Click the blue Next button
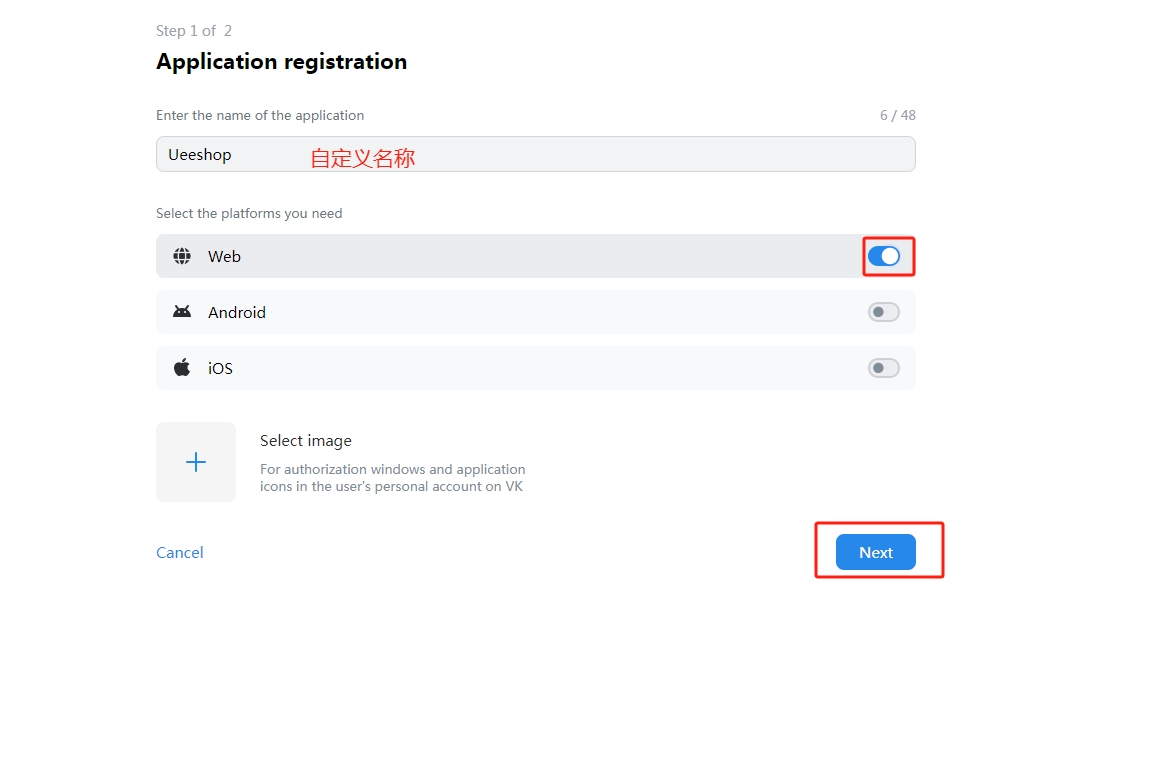This screenshot has height=758, width=1157. pos(875,552)
